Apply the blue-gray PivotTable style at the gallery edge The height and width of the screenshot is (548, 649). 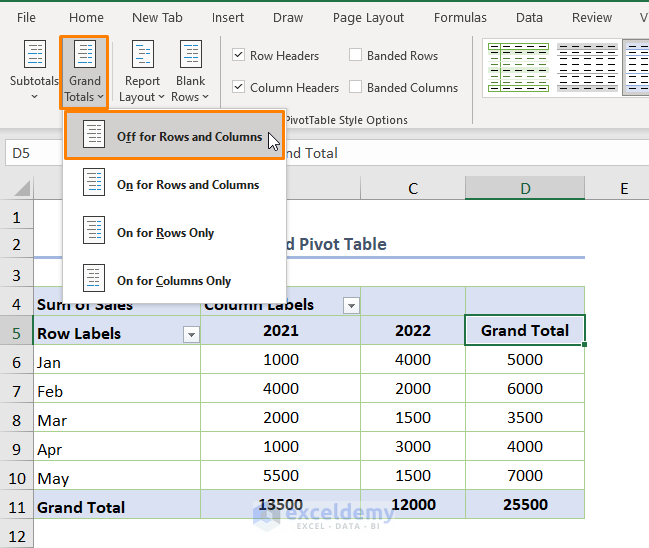point(637,67)
